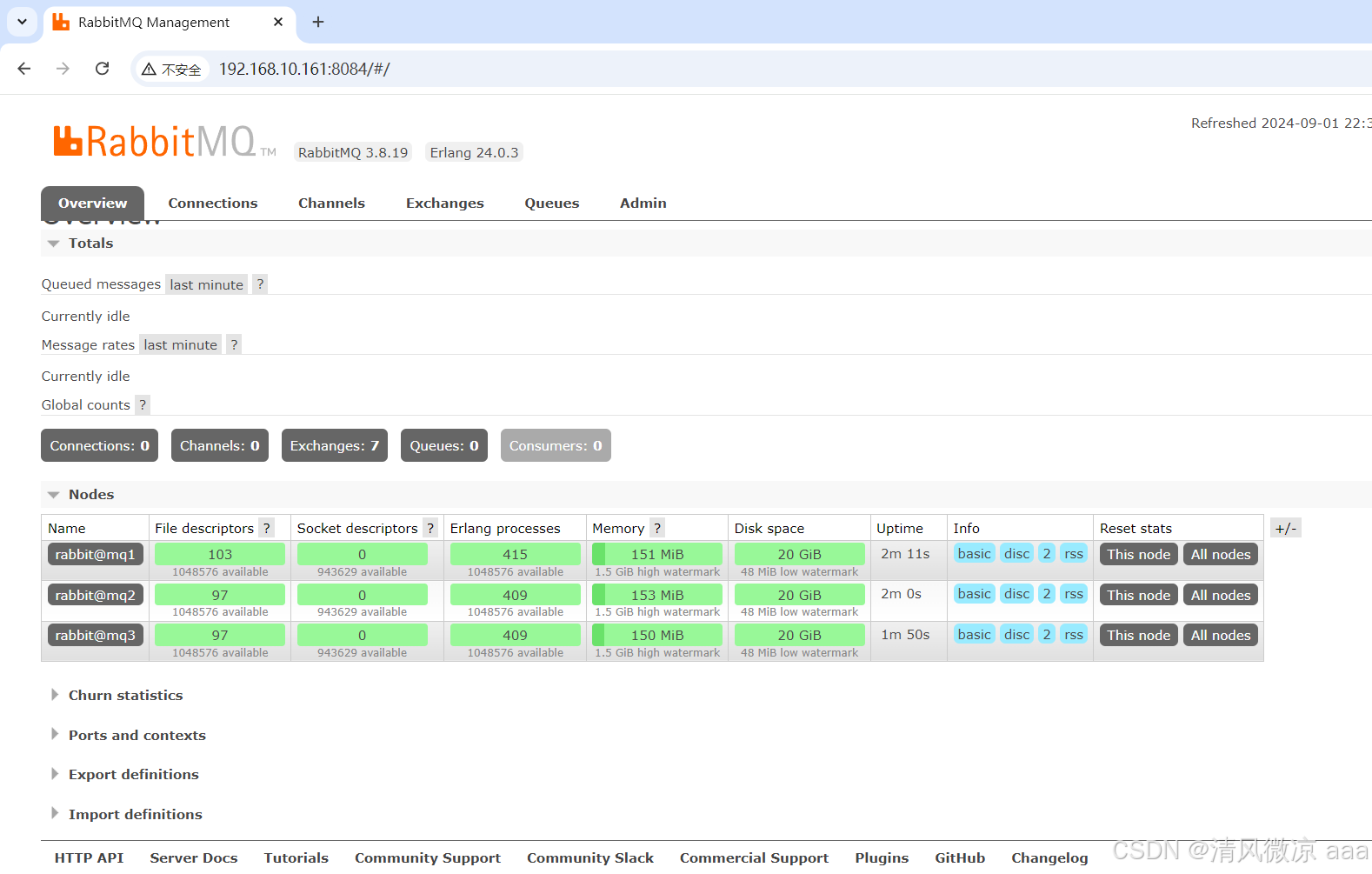This screenshot has height=874, width=1372.
Task: Open help for Message rates
Action: pyautogui.click(x=234, y=344)
